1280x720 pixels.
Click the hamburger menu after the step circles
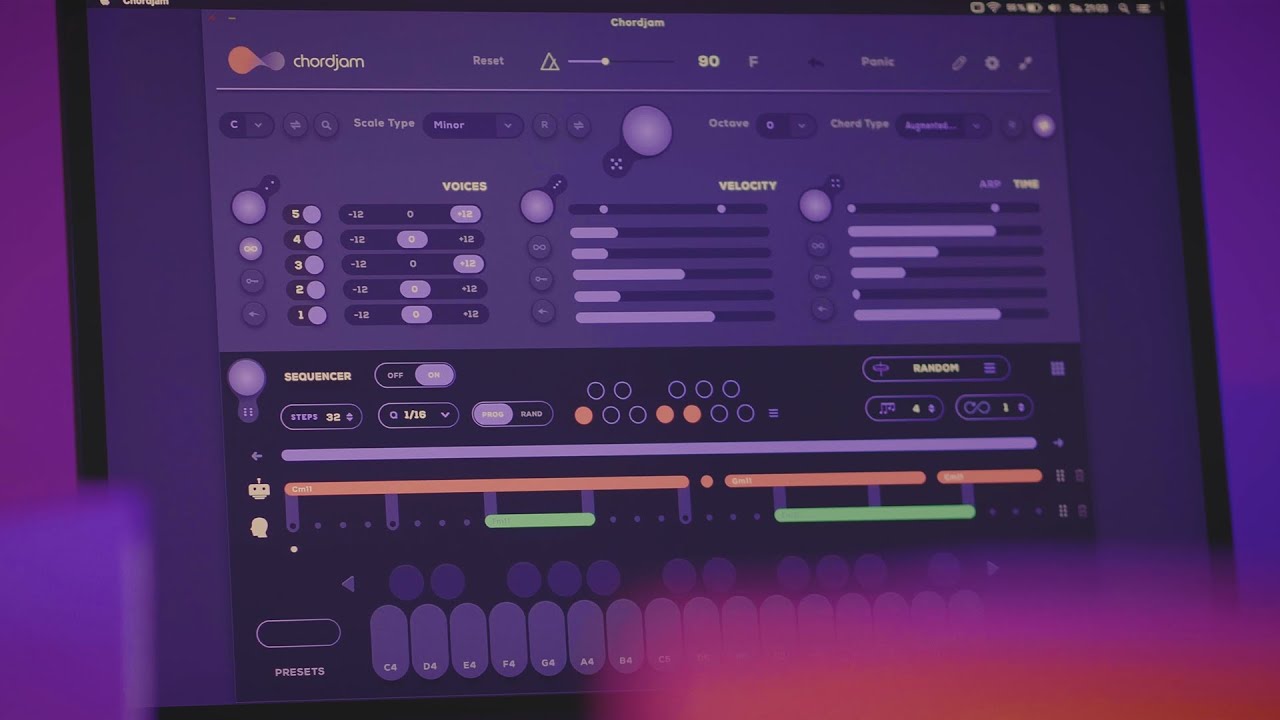click(773, 413)
